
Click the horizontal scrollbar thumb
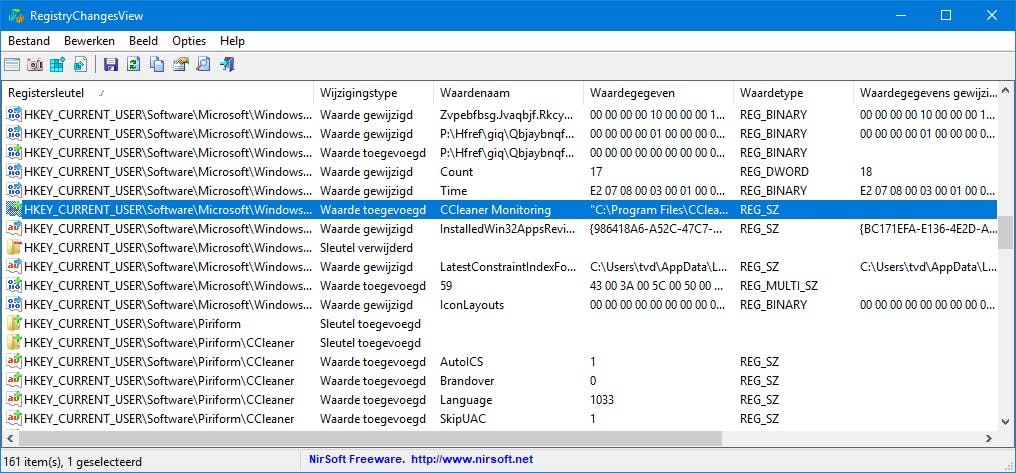point(370,439)
